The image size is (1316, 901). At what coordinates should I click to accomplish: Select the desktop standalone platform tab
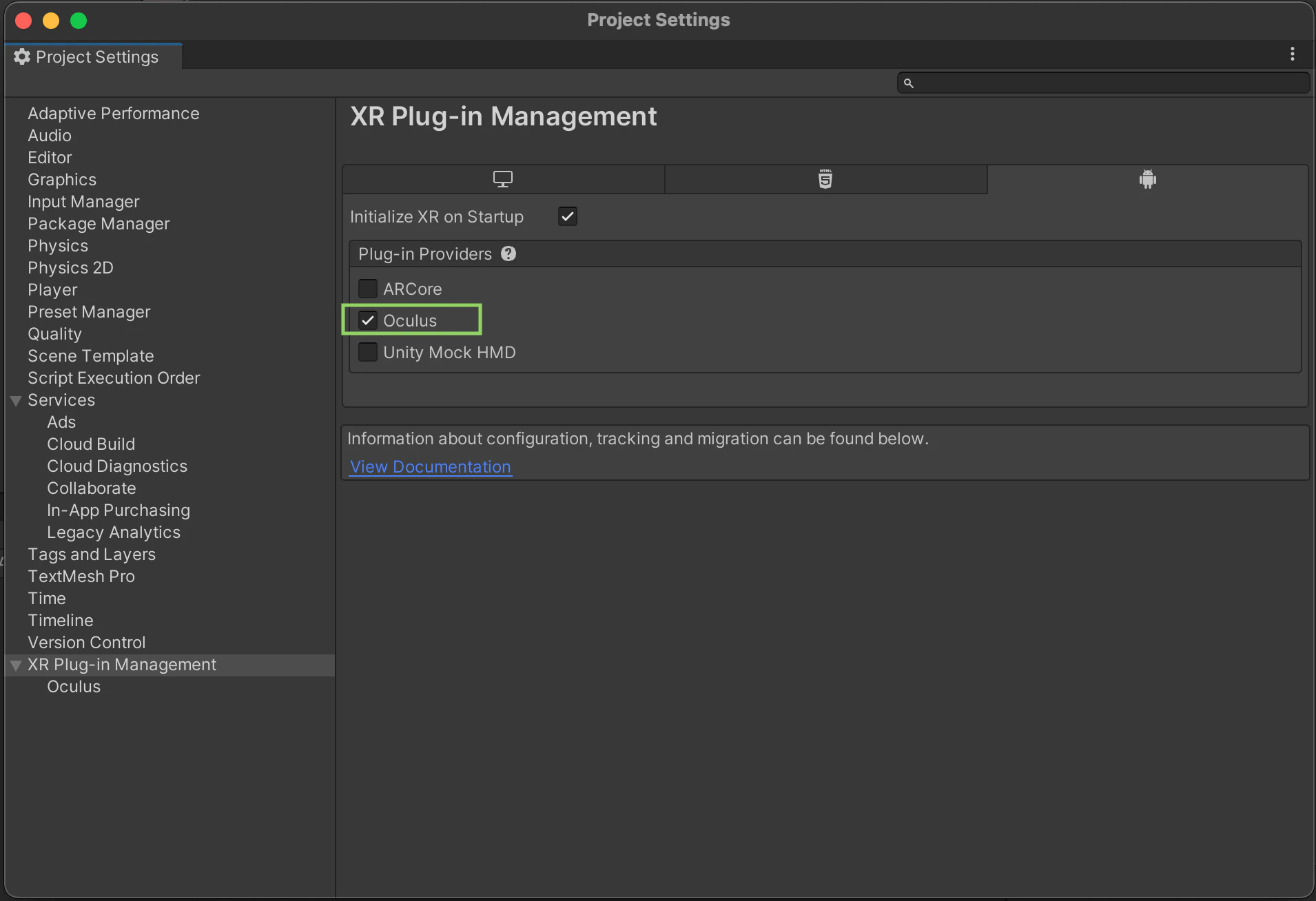click(x=503, y=179)
